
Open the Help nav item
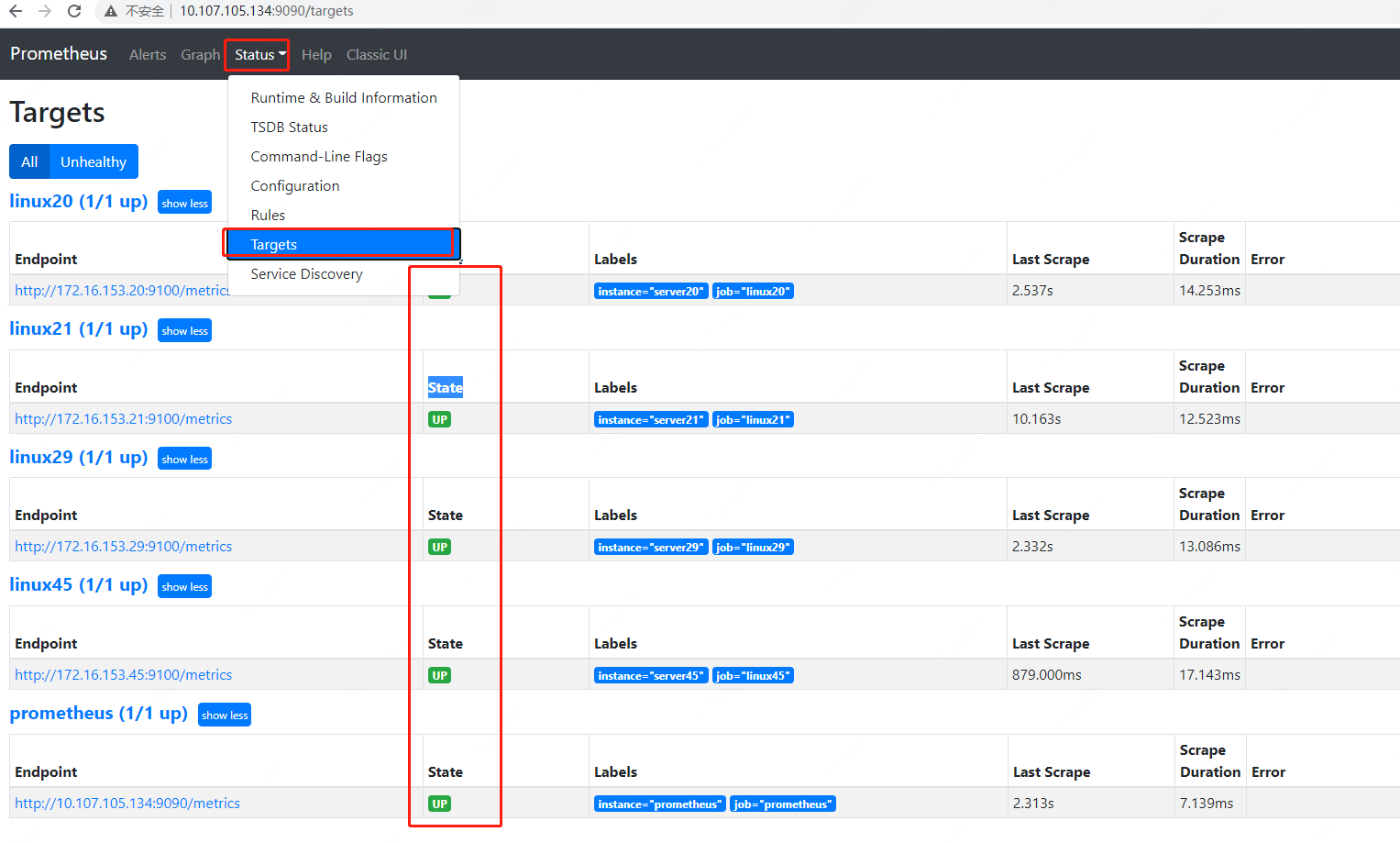pyautogui.click(x=316, y=55)
